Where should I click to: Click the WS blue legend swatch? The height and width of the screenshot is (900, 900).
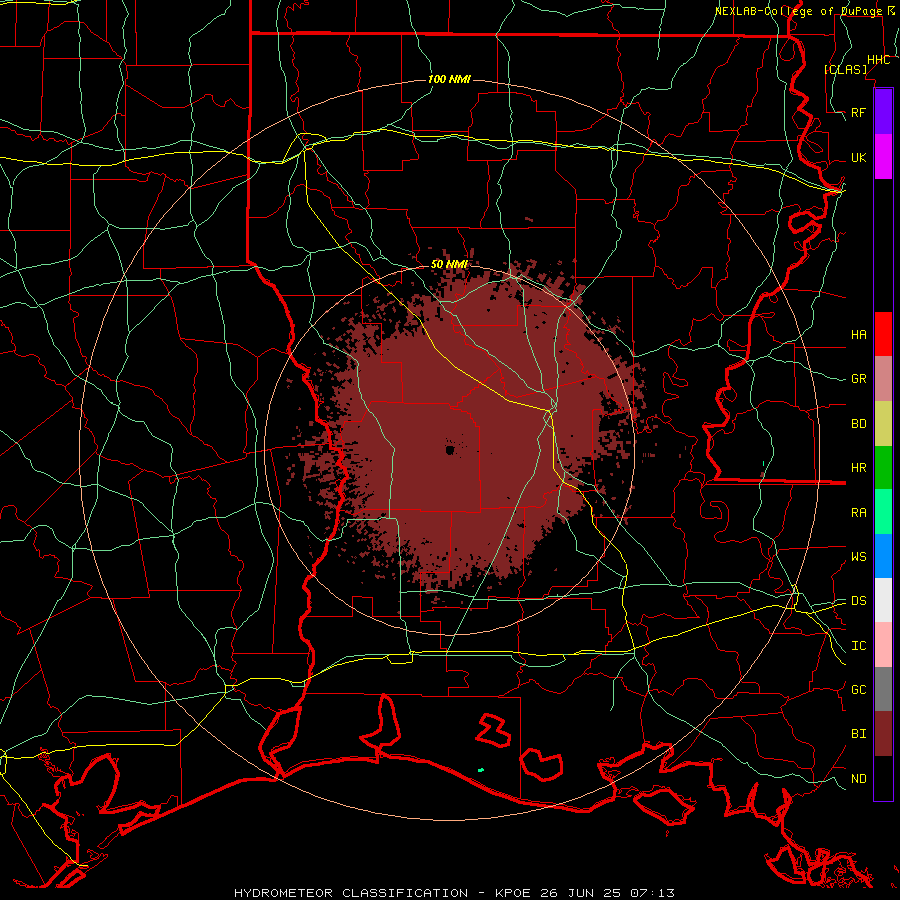883,556
